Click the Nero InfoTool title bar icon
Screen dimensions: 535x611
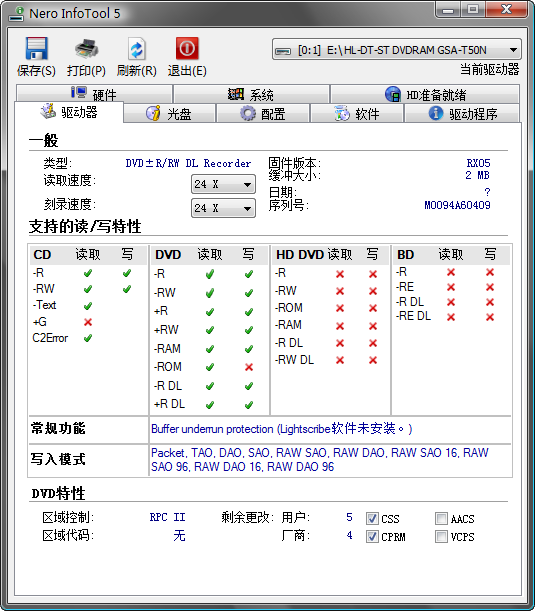pos(16,14)
